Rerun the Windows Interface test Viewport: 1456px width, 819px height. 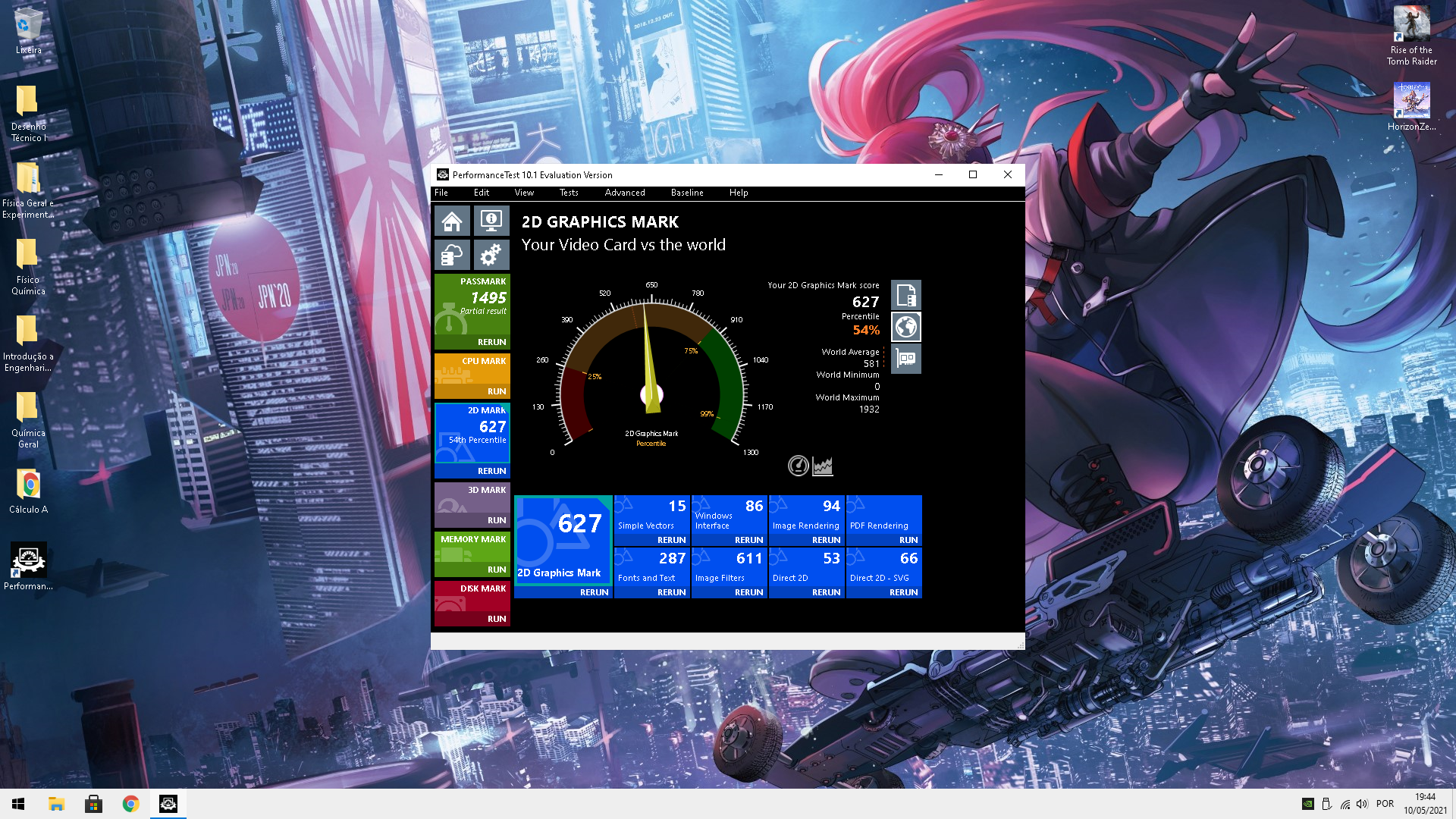[748, 540]
